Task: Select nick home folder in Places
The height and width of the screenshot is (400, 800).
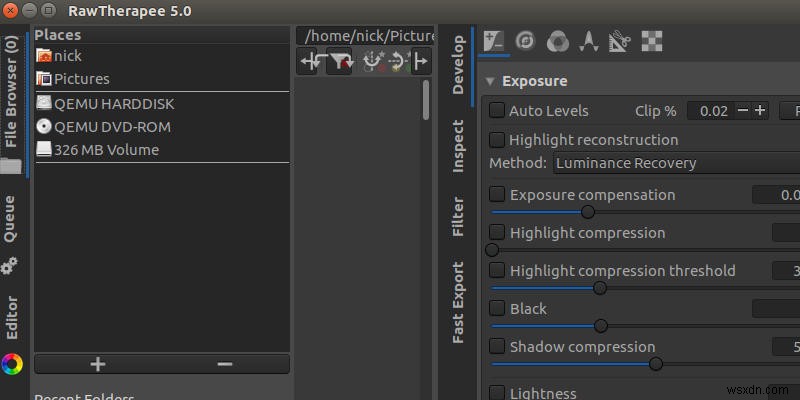Action: (162, 56)
